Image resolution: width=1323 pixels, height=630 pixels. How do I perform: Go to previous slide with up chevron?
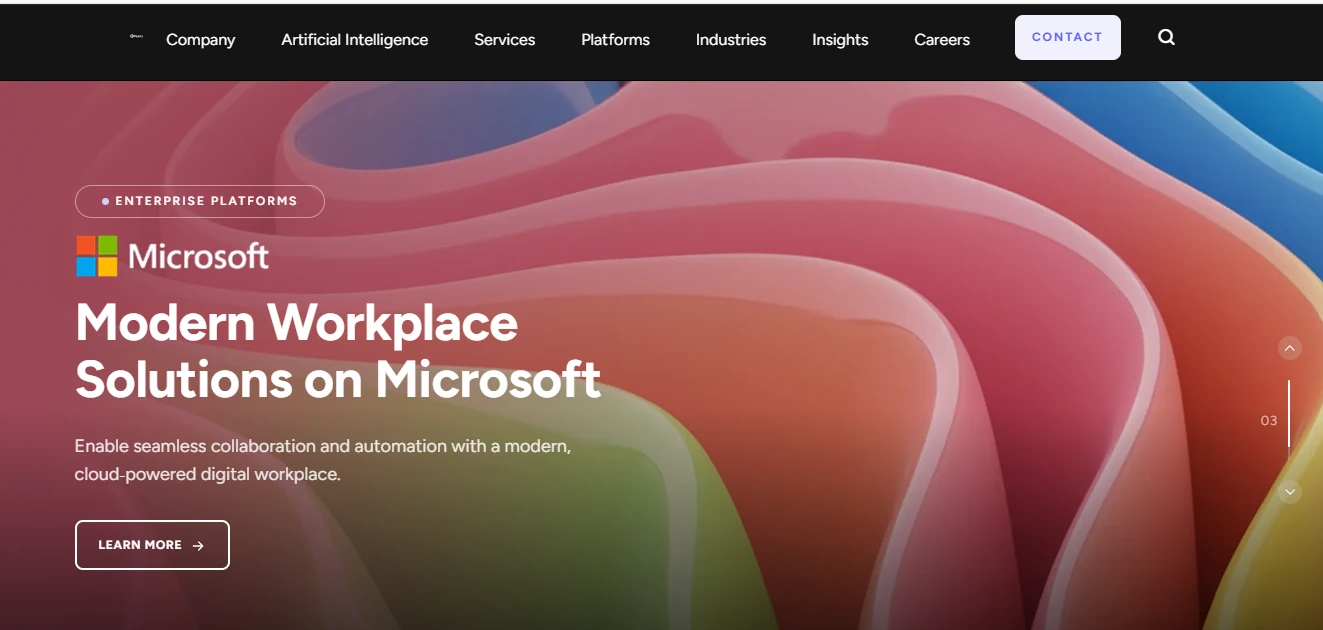tap(1290, 348)
